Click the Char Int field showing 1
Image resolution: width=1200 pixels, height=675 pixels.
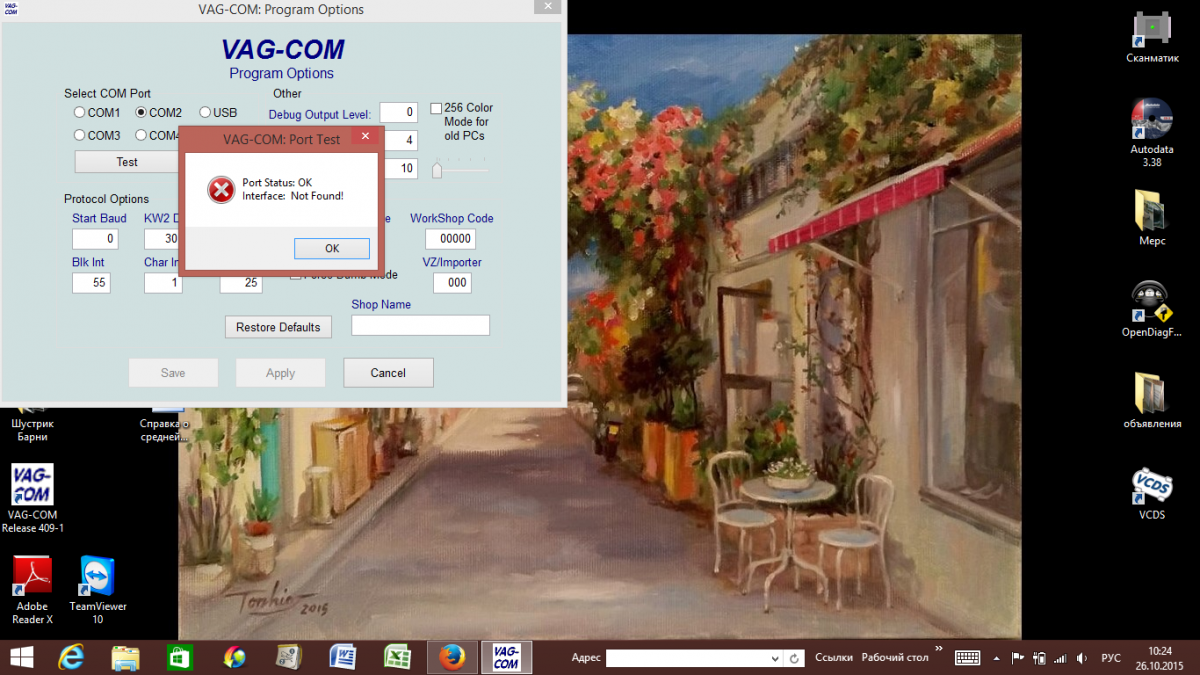point(163,283)
